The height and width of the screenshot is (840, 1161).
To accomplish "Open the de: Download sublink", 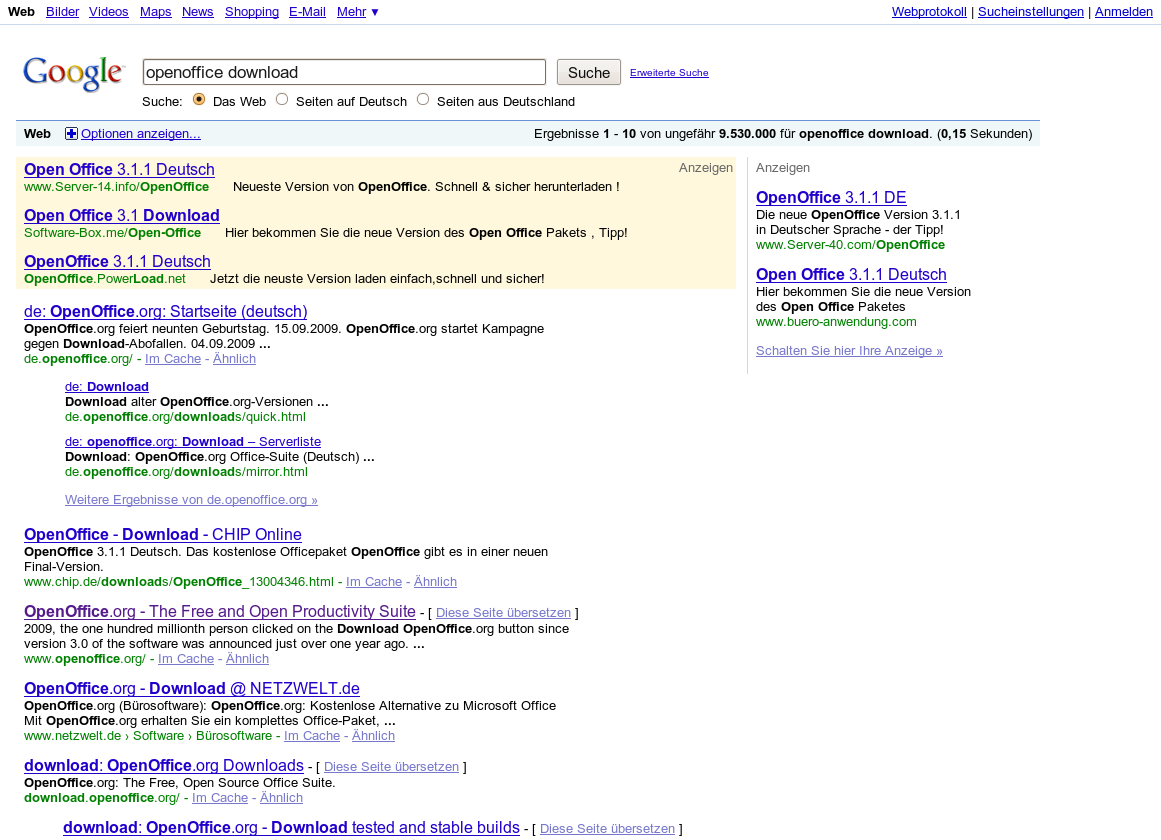I will (x=107, y=387).
